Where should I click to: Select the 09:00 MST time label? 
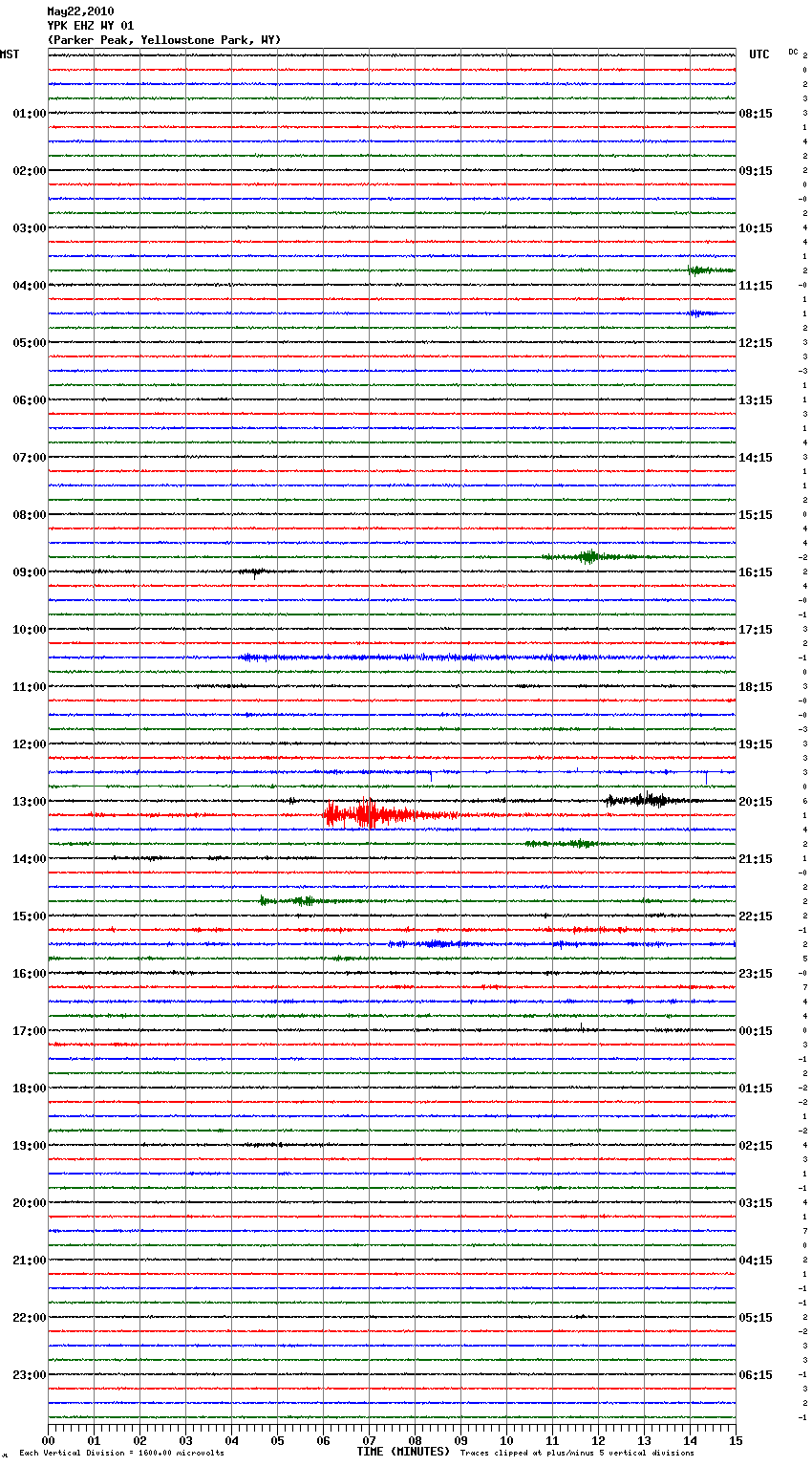tap(30, 572)
